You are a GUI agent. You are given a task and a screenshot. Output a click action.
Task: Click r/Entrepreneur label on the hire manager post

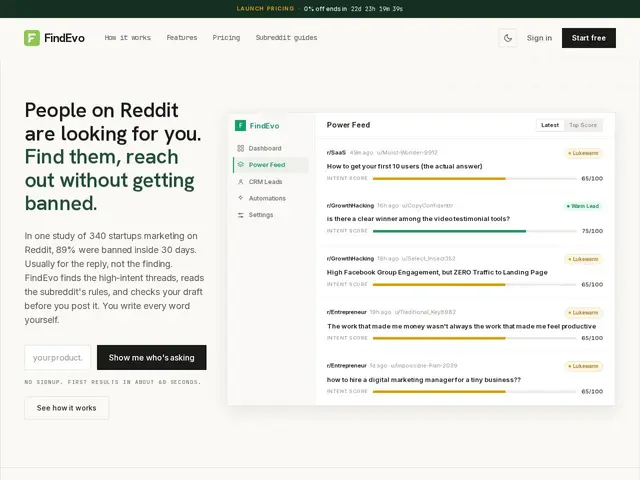pyautogui.click(x=347, y=366)
